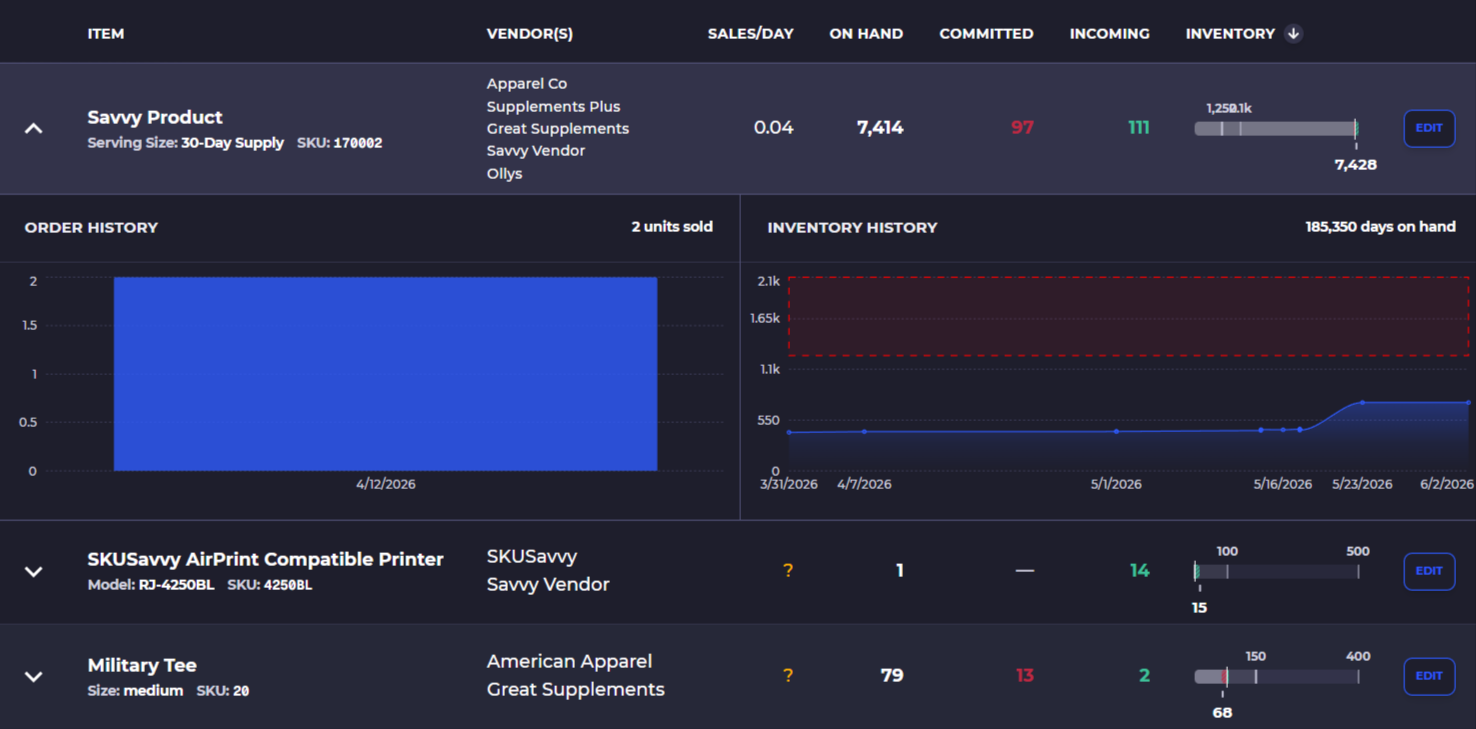1476x729 pixels.
Task: Sort by the Sales/Day column header
Action: (x=751, y=34)
